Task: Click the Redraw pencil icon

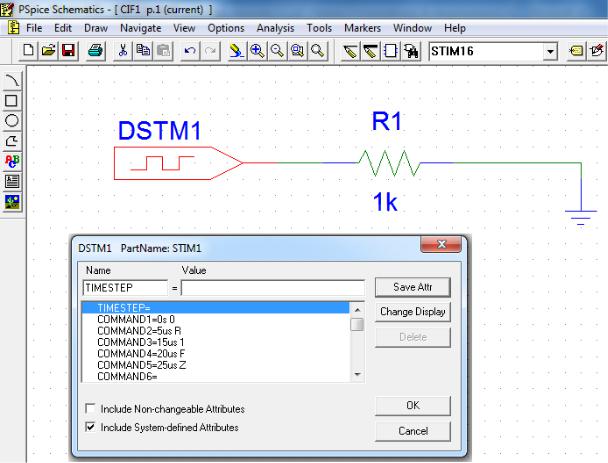Action: (237, 51)
